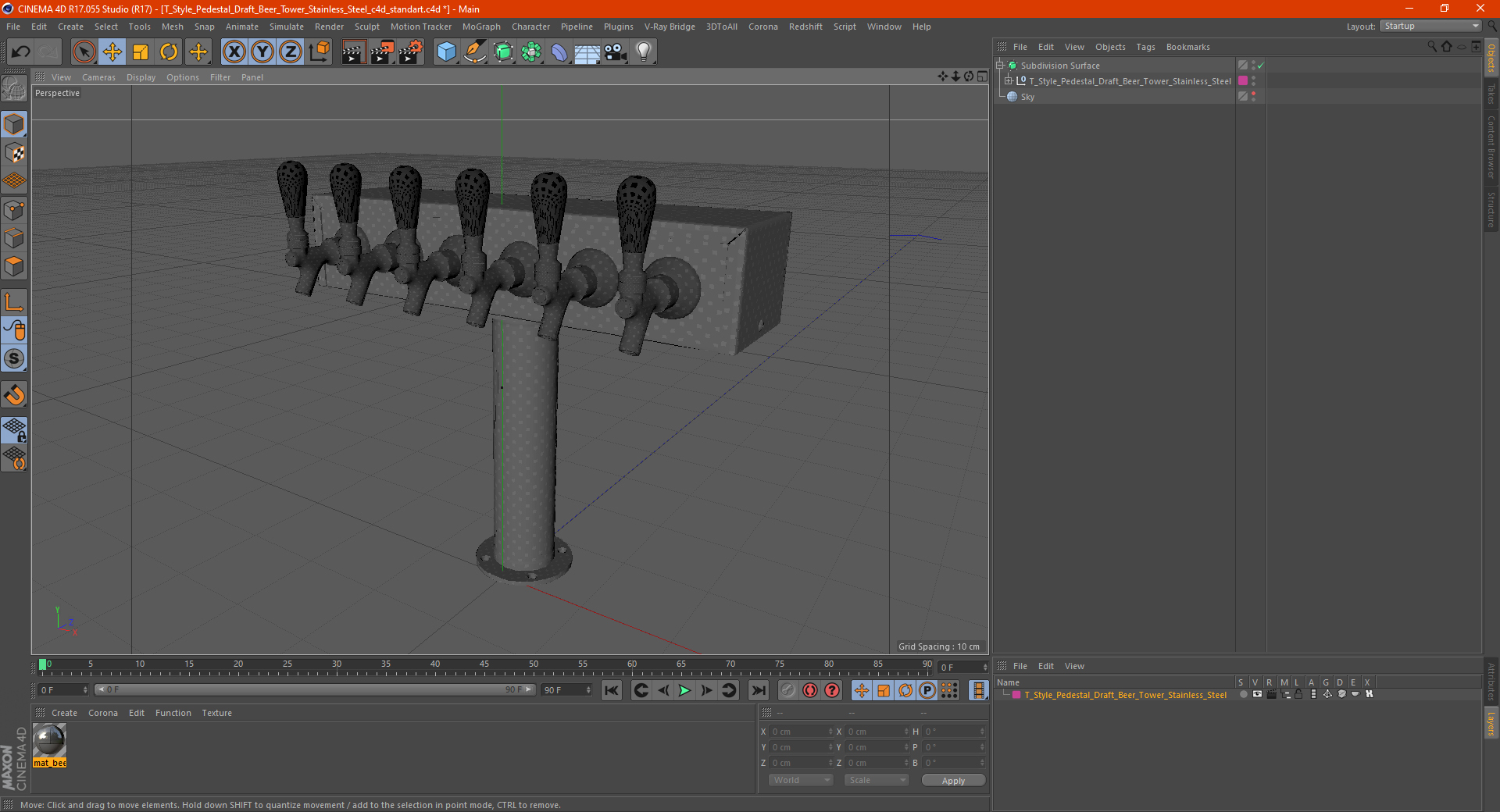Render the active view
The image size is (1500, 812).
353,52
